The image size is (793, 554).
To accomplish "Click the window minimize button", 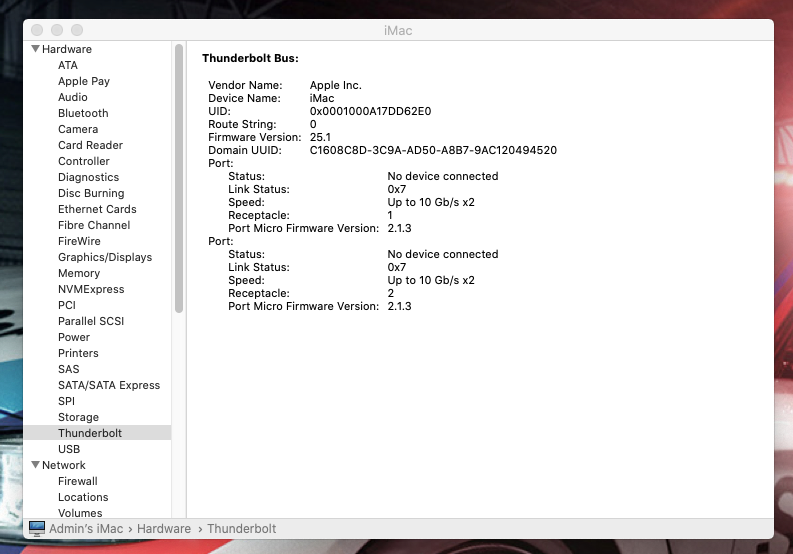I will click(57, 30).
